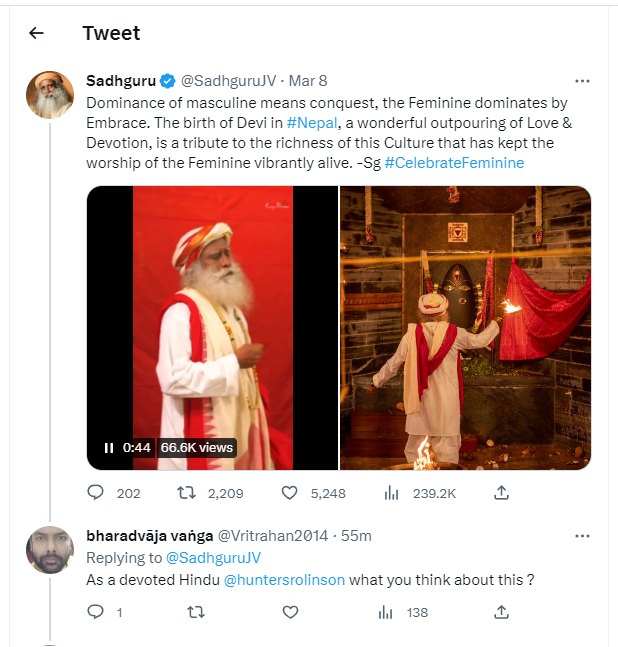
Task: Like bharadvāja vaṅga's reply
Action: (x=290, y=612)
